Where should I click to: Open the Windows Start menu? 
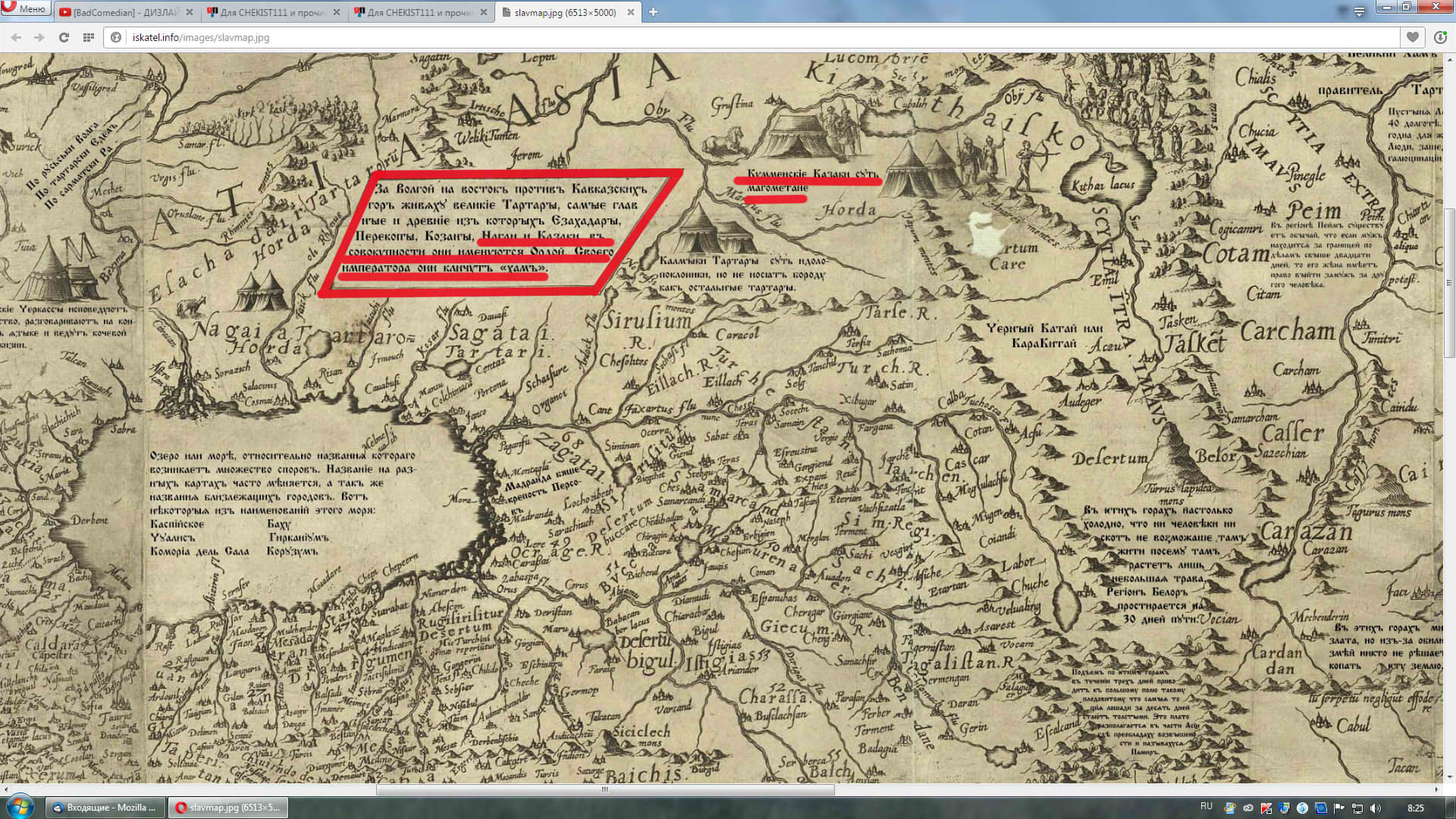tap(20, 807)
